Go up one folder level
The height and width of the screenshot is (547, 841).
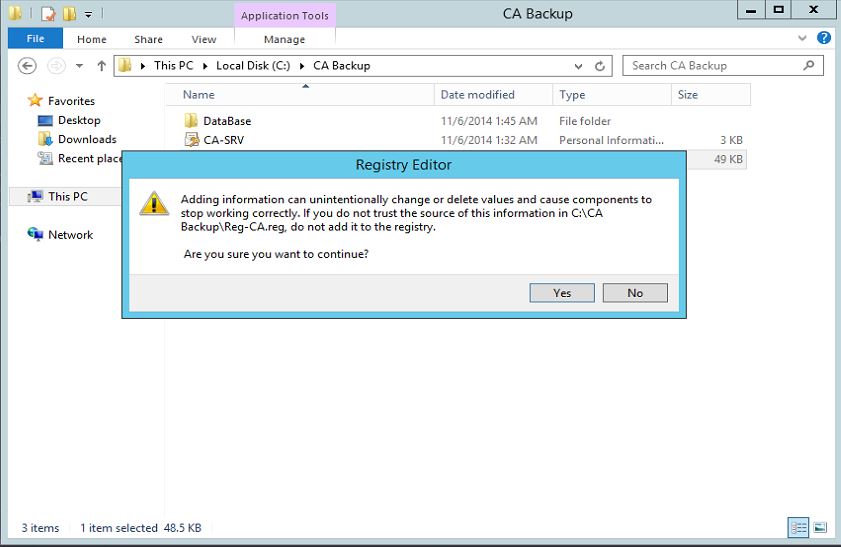(x=101, y=66)
